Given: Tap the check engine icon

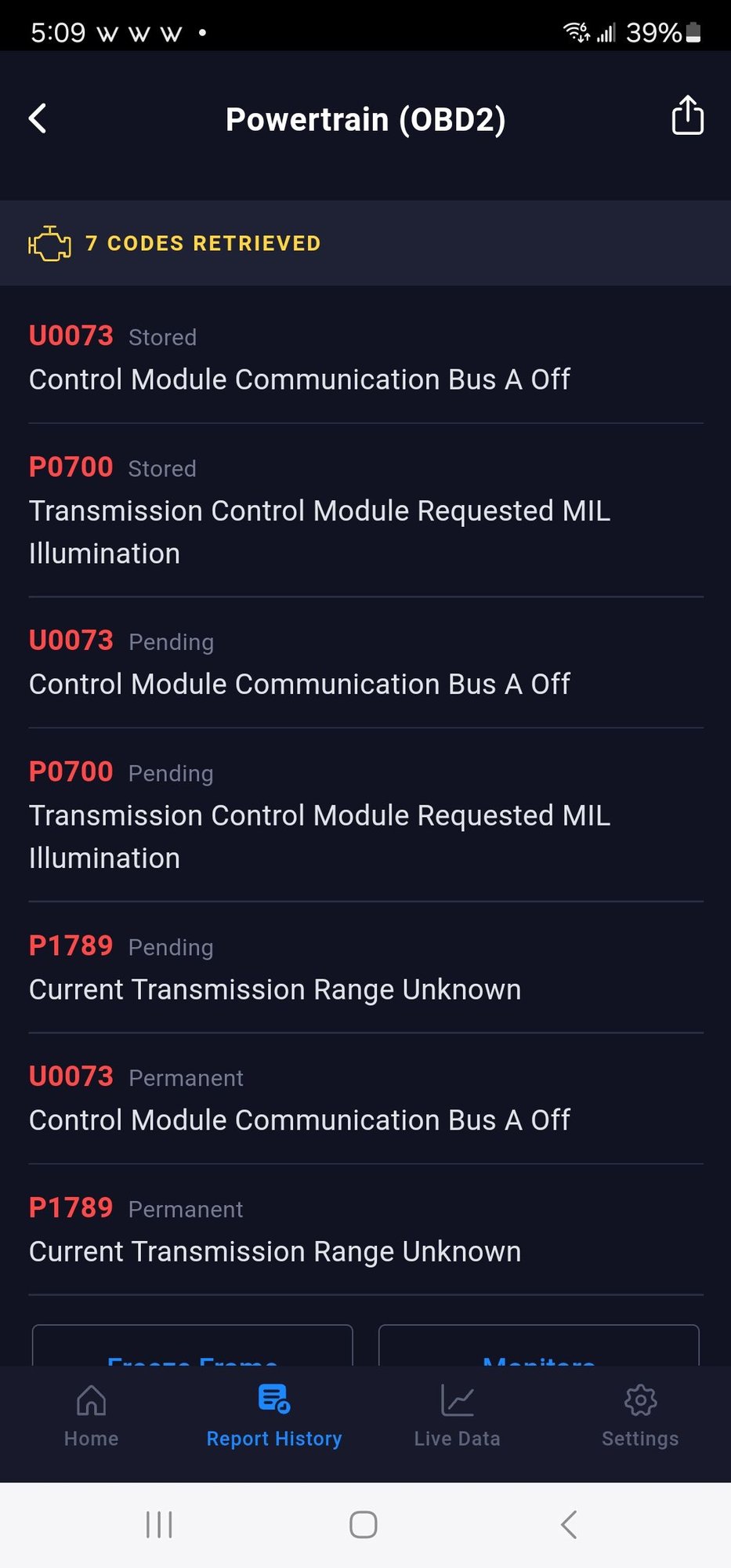Looking at the screenshot, I should click(x=49, y=244).
